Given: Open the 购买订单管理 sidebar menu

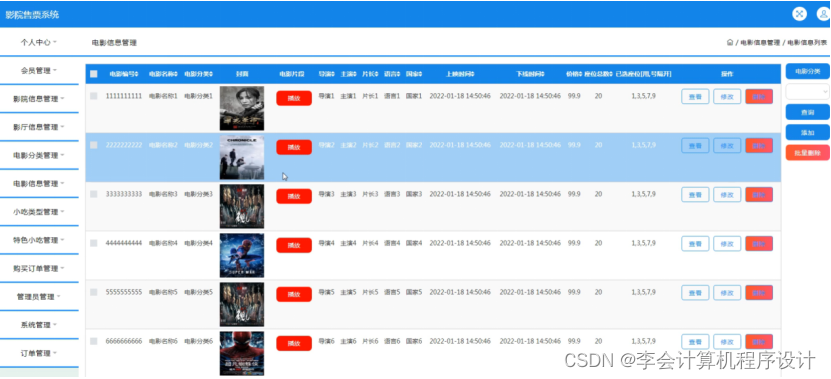Looking at the screenshot, I should point(39,268).
